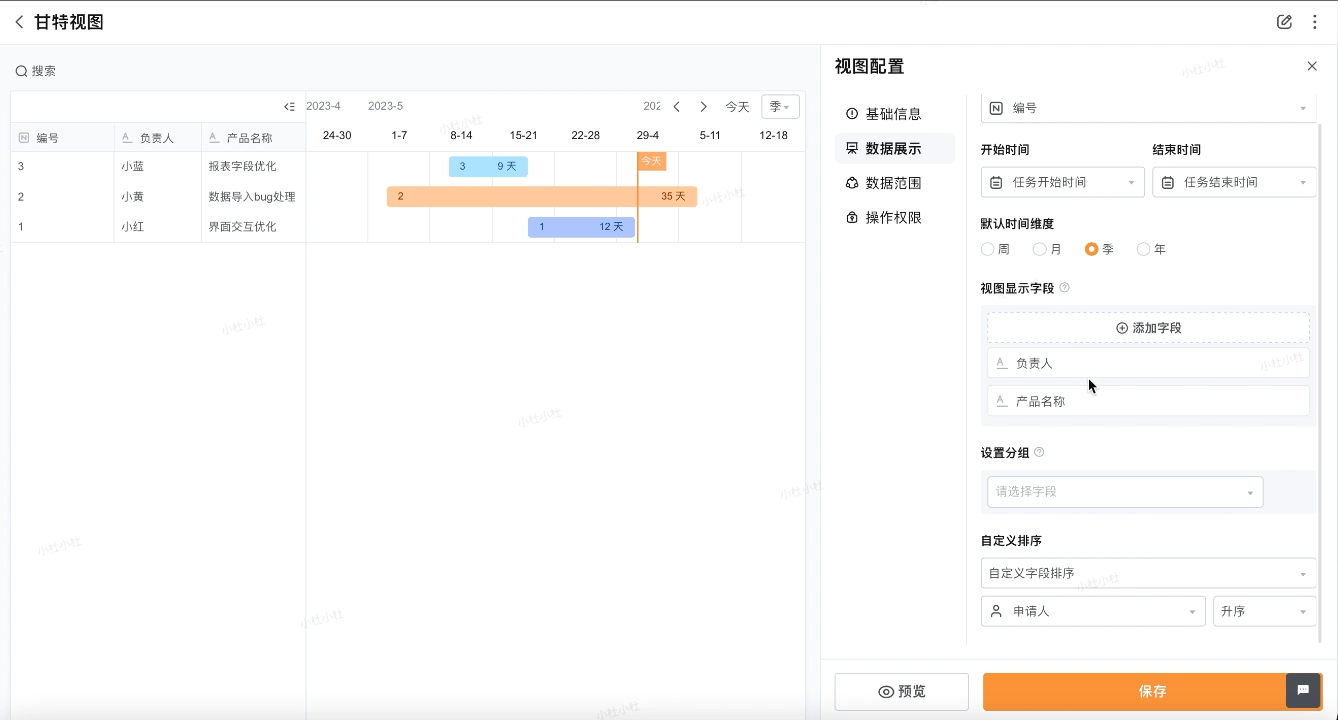Go to the previous time range in the Gantt chart
The image size is (1338, 720).
click(x=677, y=107)
